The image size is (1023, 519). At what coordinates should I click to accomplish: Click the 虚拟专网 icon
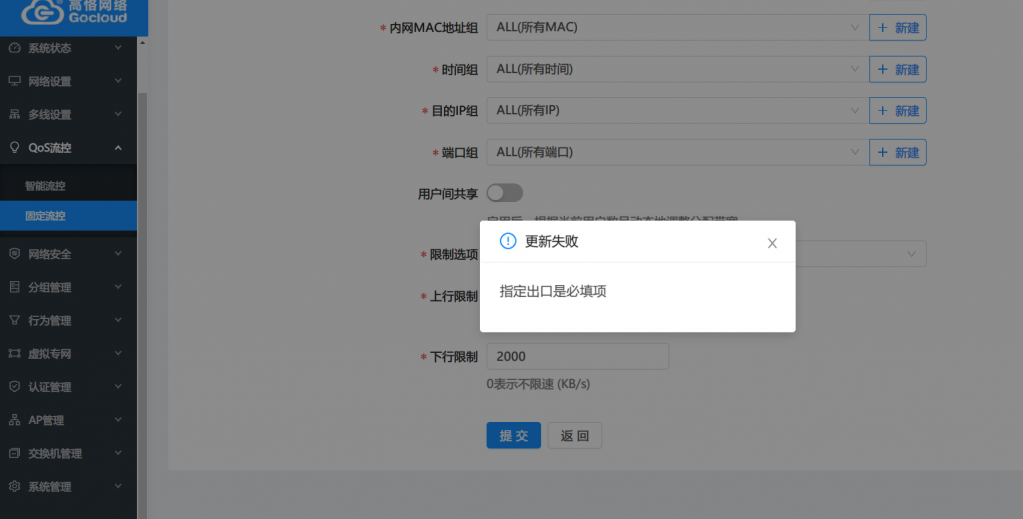[x=14, y=354]
